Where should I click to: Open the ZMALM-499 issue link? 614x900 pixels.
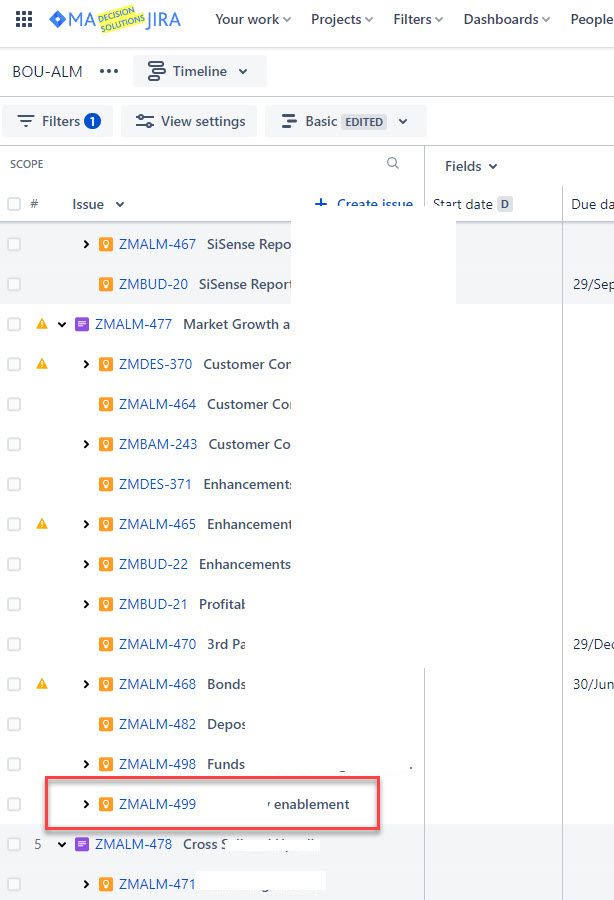tap(157, 804)
